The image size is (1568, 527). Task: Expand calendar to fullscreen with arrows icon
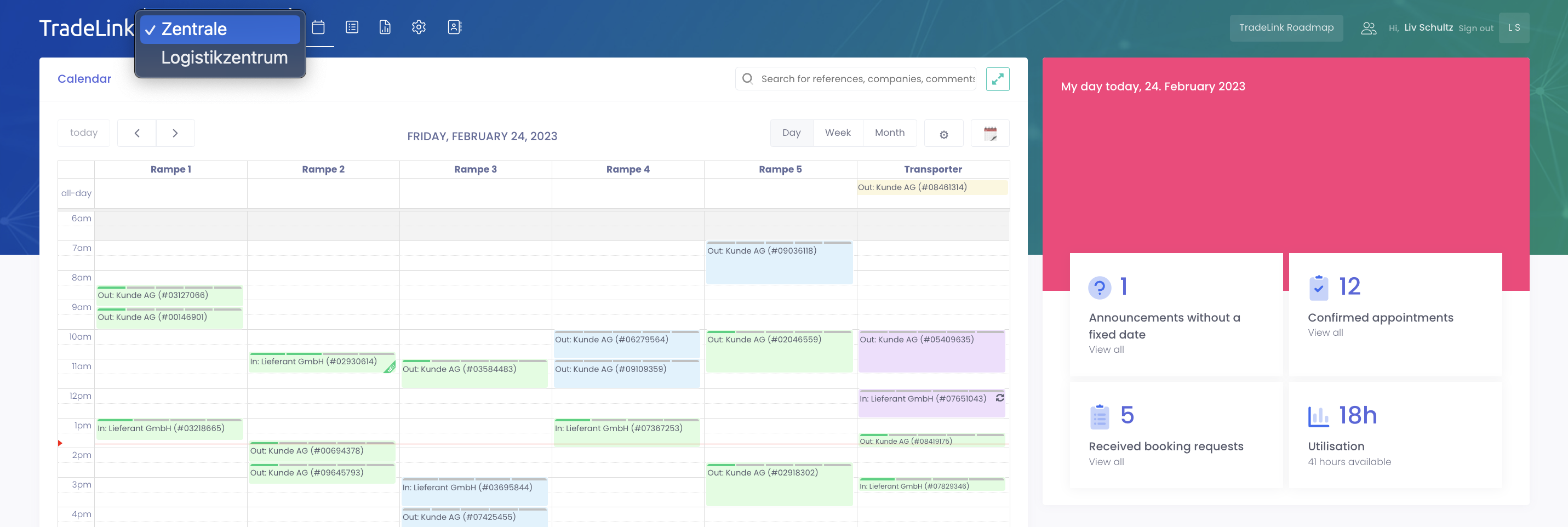point(997,79)
